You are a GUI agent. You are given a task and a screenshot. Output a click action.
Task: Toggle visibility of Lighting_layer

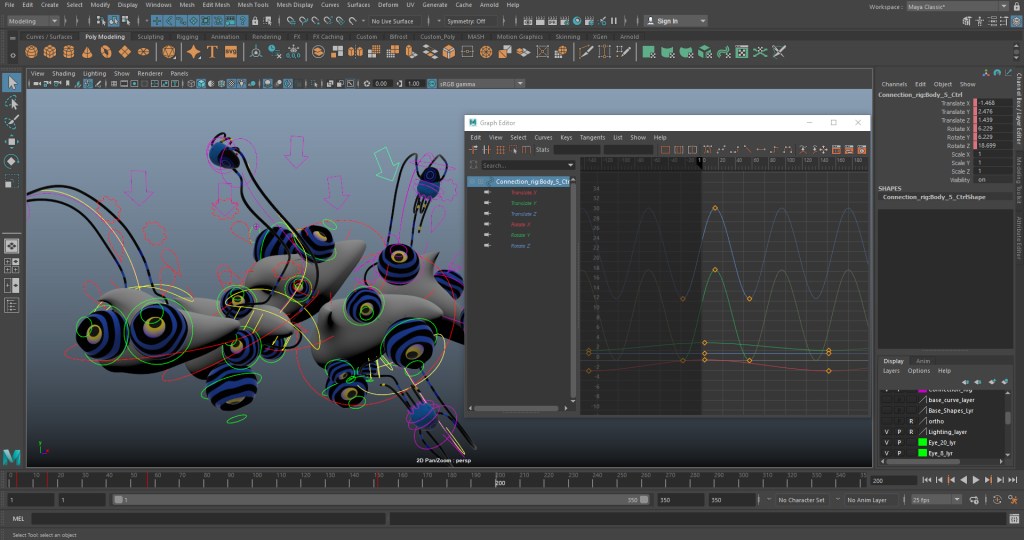coord(886,432)
